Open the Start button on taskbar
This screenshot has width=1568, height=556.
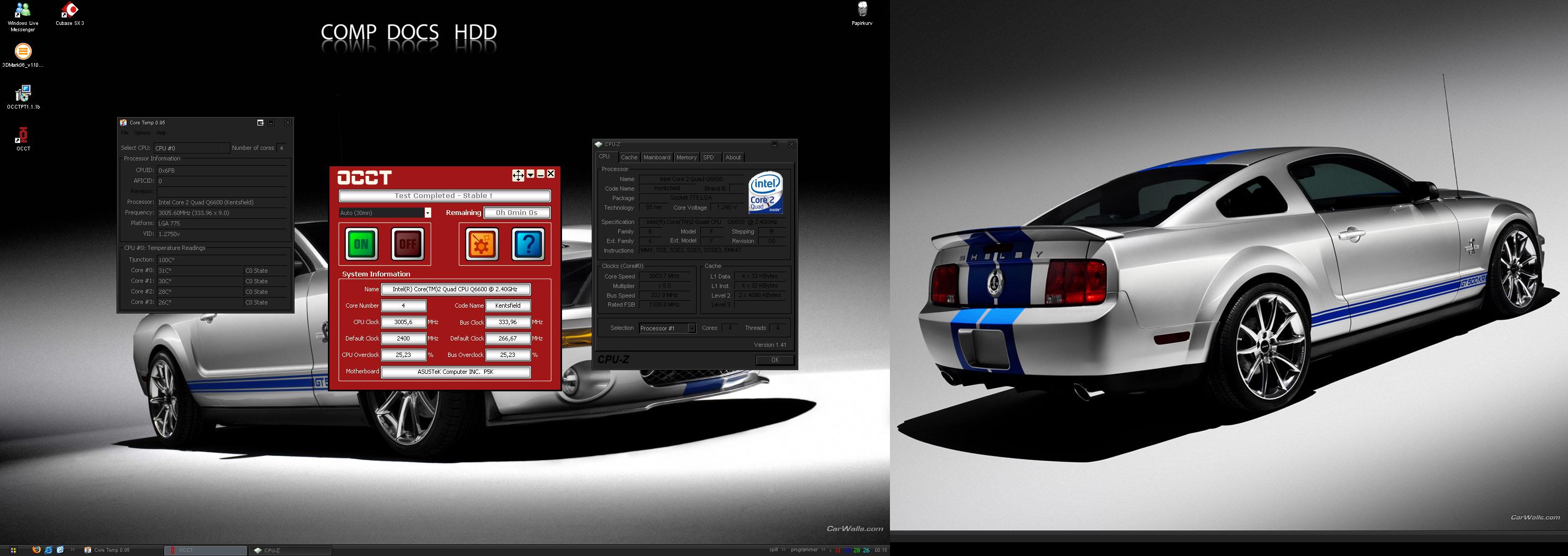[13, 550]
